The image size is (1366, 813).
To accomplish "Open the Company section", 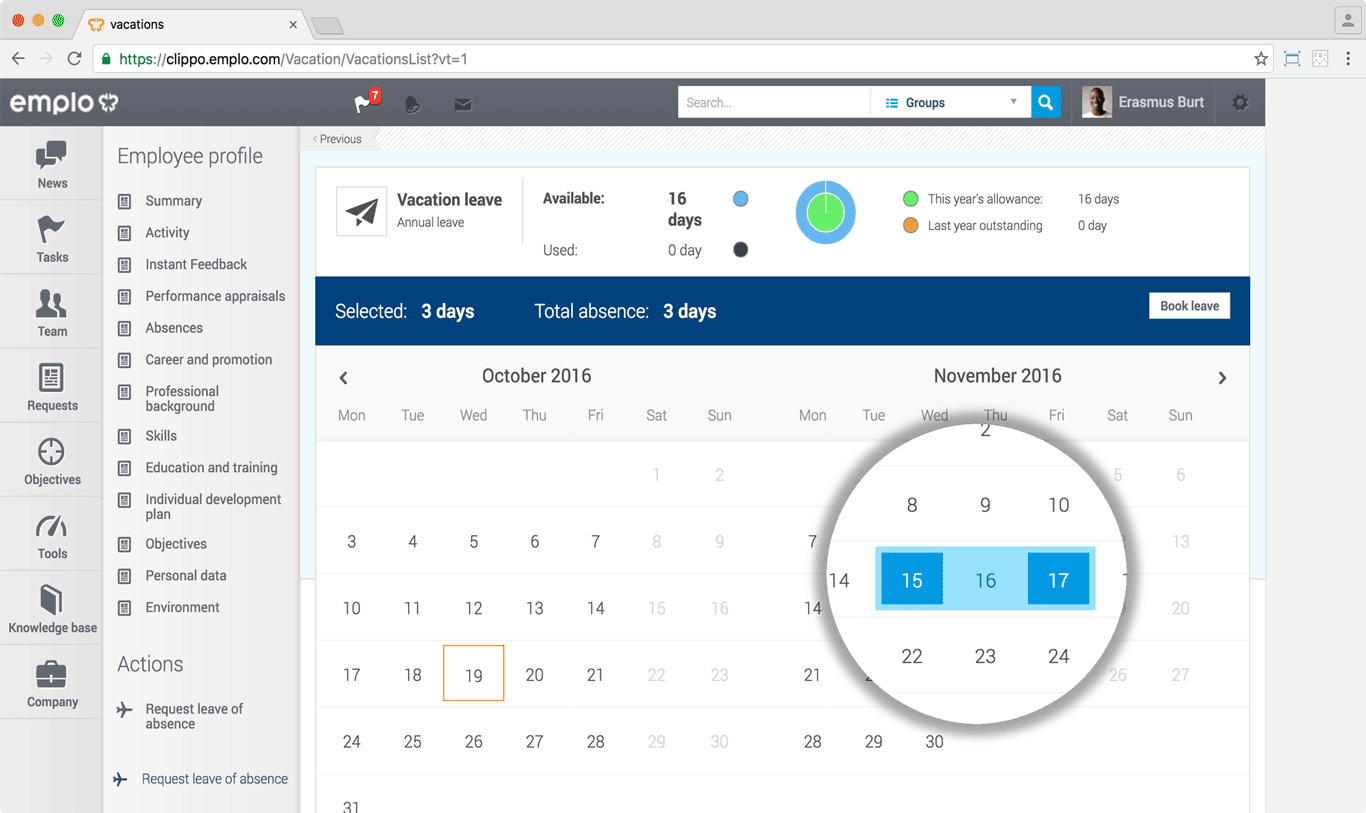I will tap(50, 682).
